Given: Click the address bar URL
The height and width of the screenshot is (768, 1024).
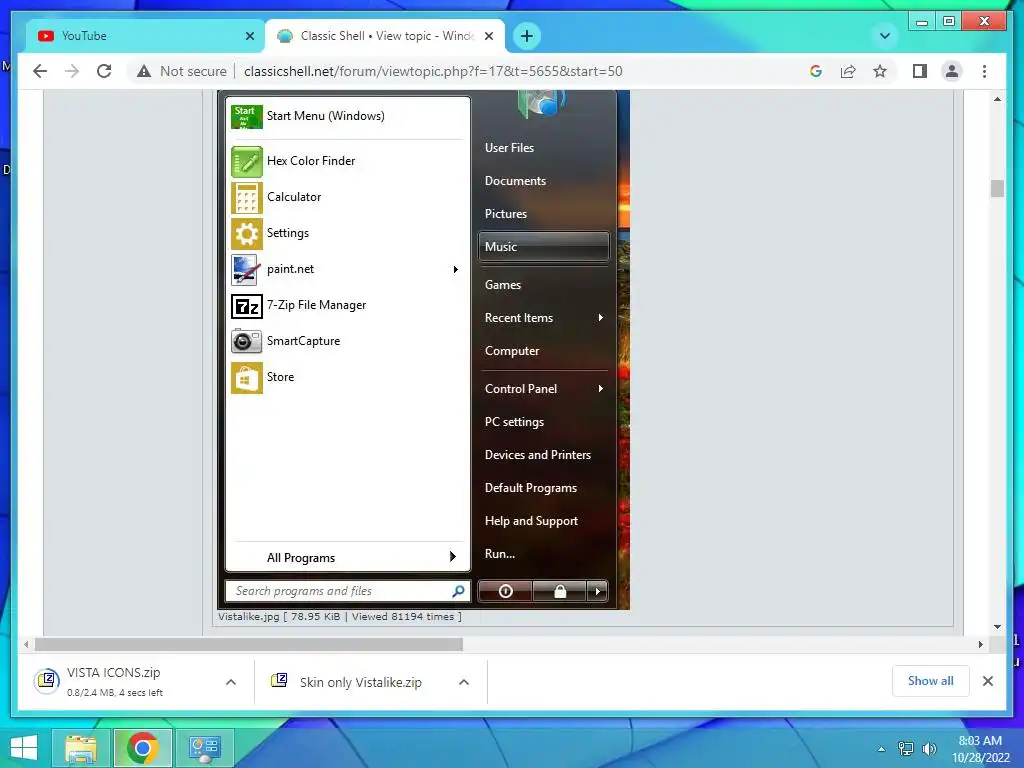Looking at the screenshot, I should 433,71.
